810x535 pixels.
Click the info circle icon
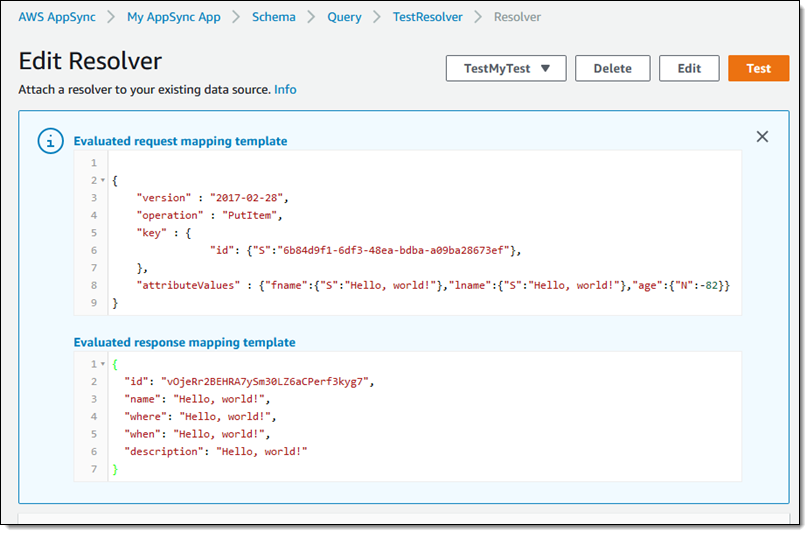click(51, 141)
